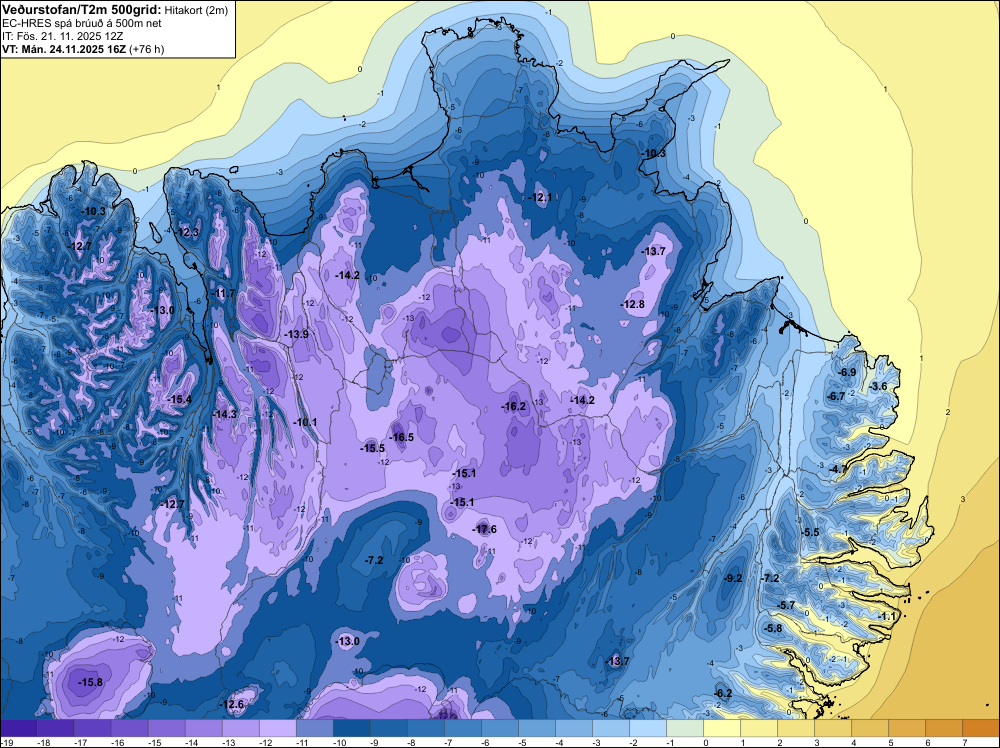Click the -11.7 temperature label
The height and width of the screenshot is (748, 1000).
224,293
